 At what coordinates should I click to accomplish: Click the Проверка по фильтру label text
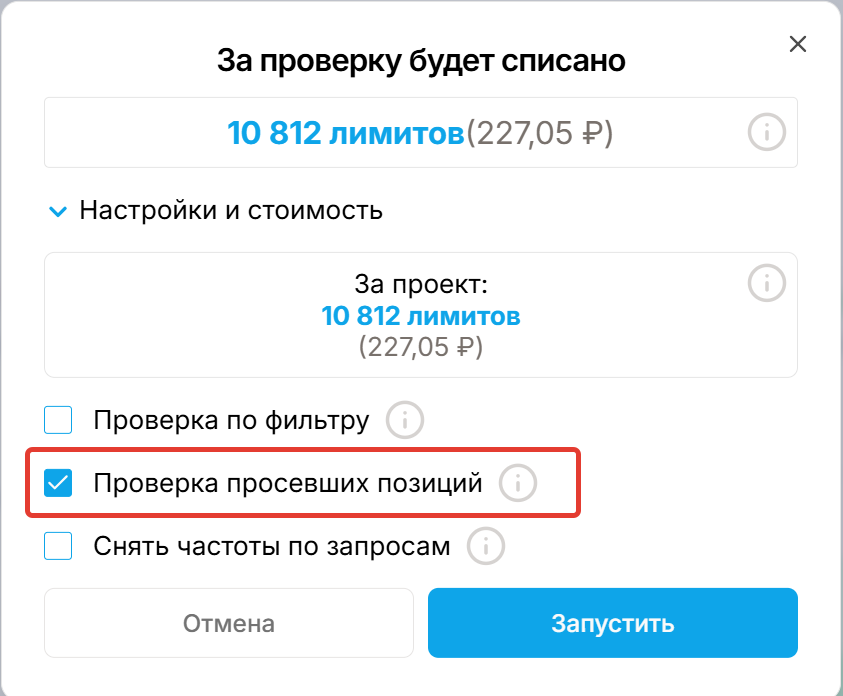[x=231, y=420]
